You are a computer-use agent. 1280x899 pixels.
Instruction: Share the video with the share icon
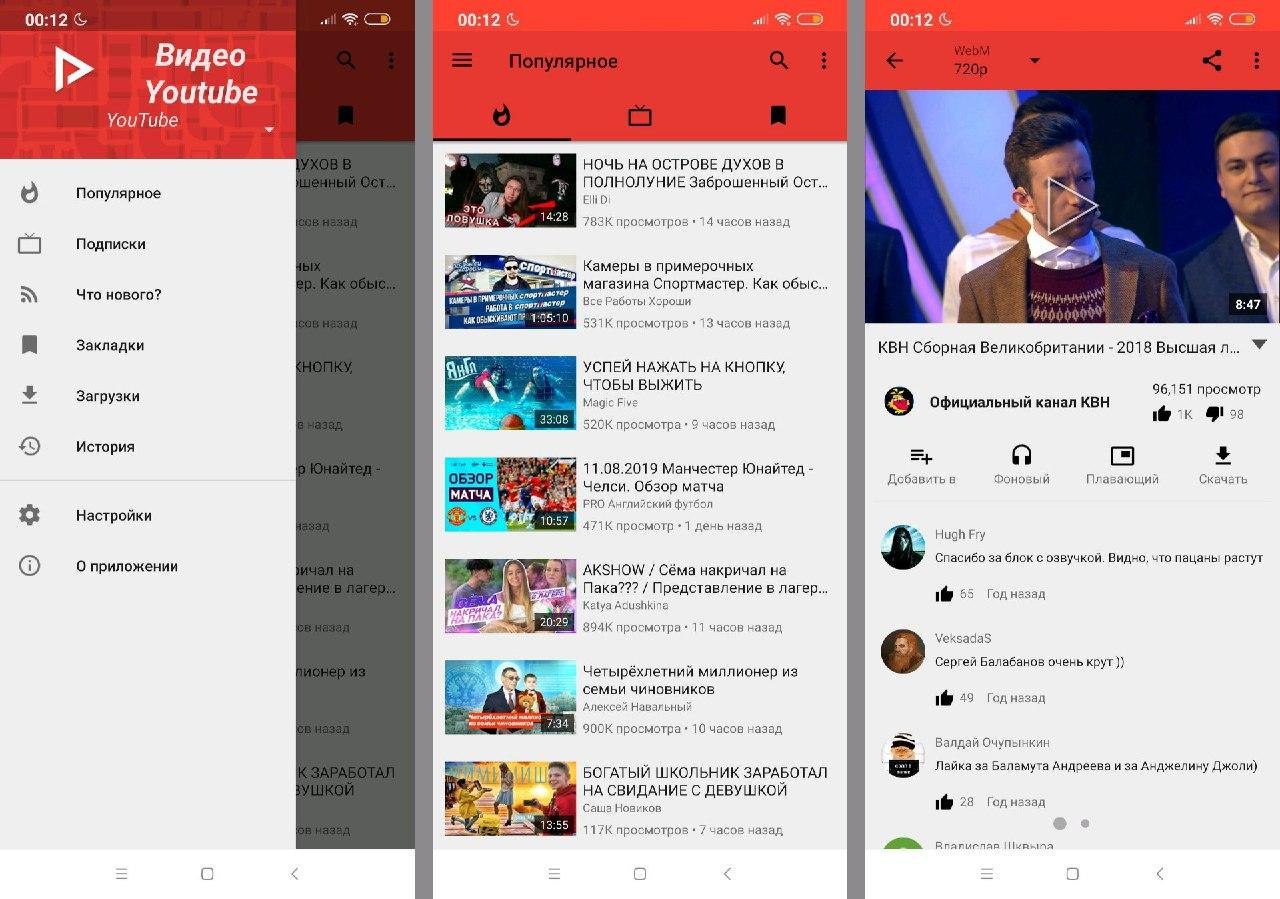pyautogui.click(x=1212, y=61)
